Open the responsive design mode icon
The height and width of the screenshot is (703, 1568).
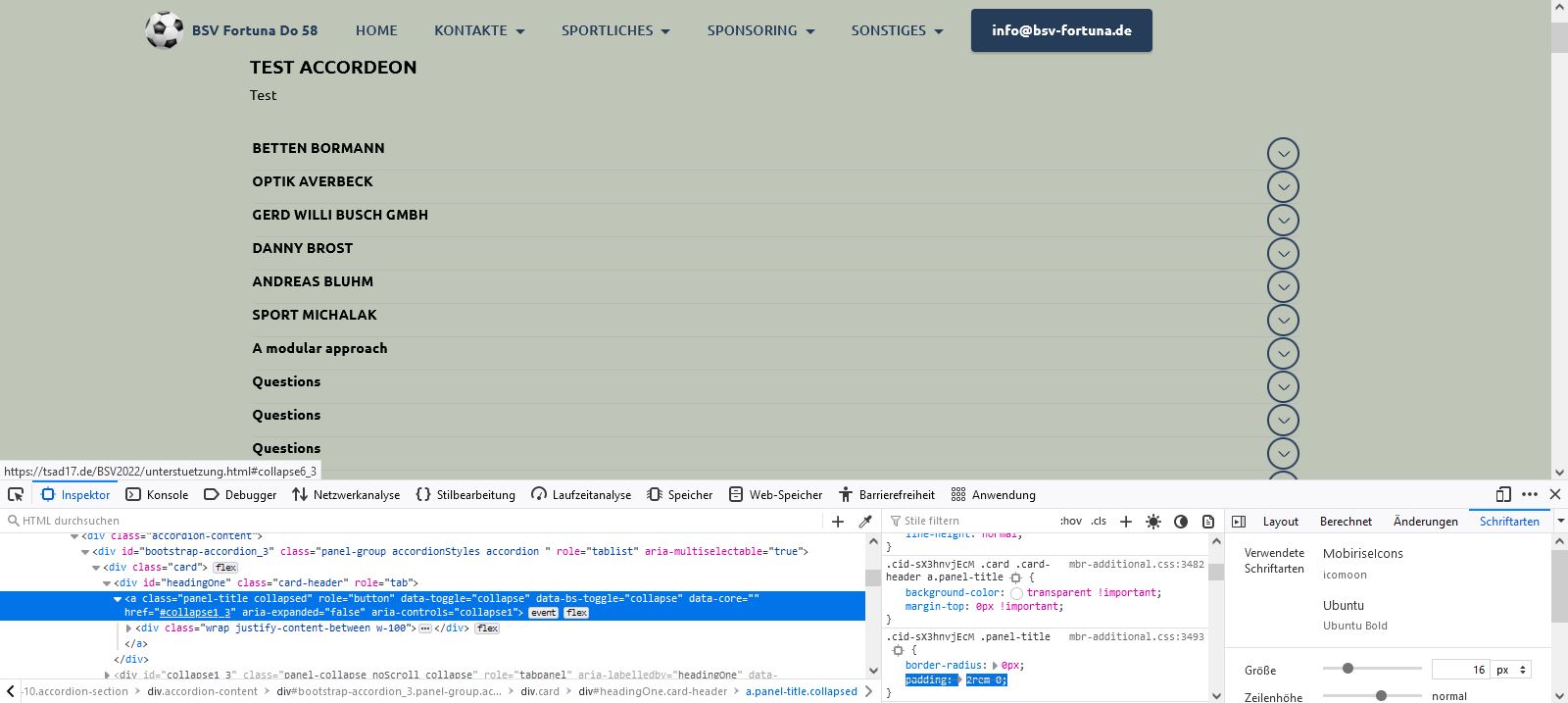pos(1503,494)
